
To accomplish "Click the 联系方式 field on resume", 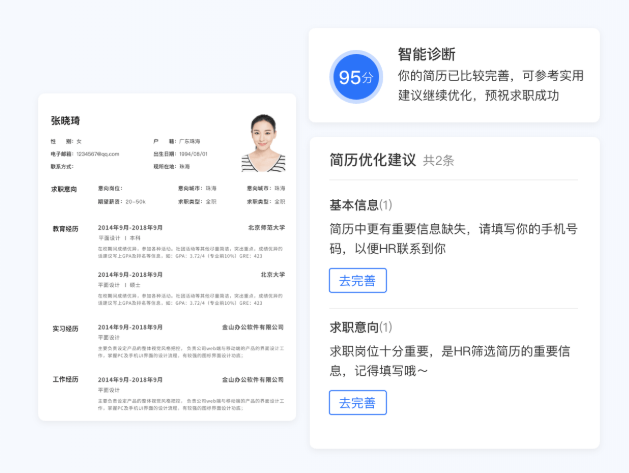I will pyautogui.click(x=62, y=166).
